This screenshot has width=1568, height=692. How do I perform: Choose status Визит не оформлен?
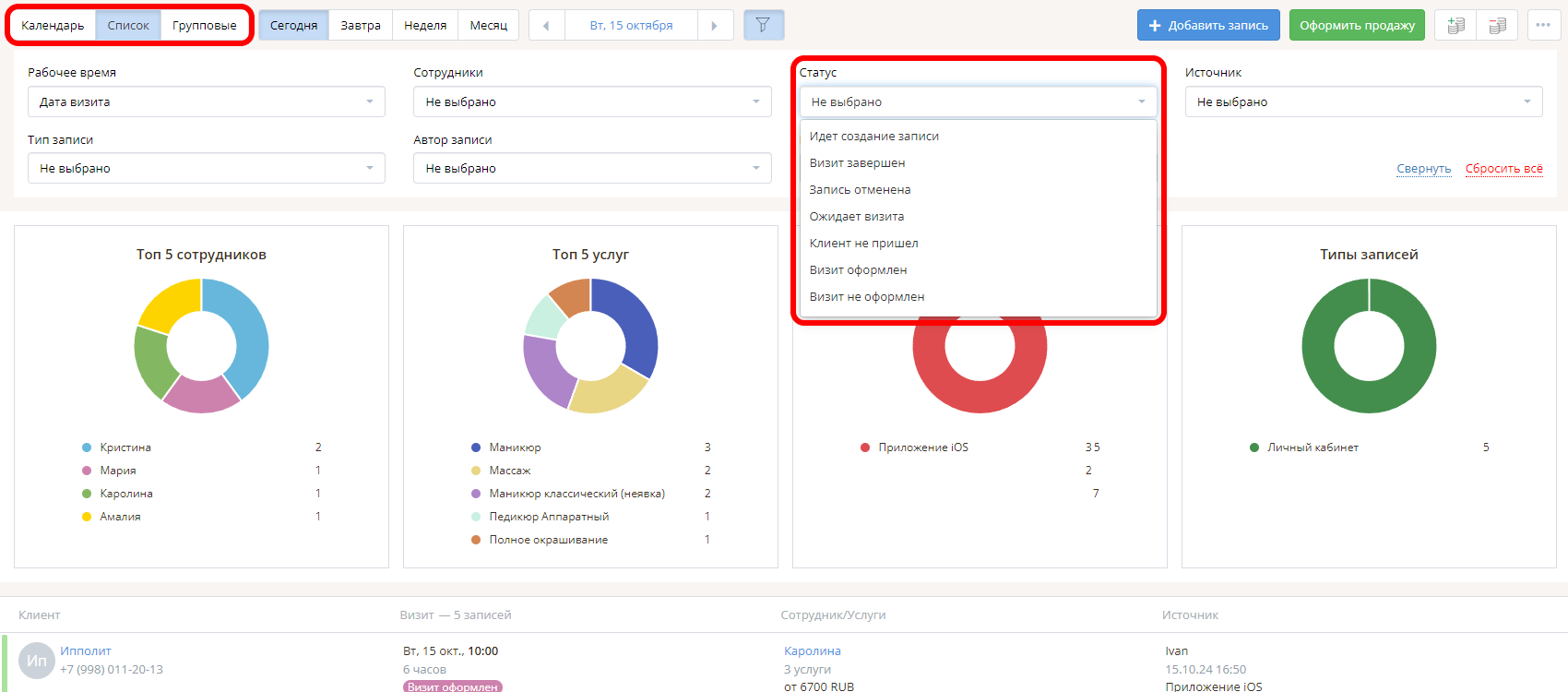tap(979, 296)
